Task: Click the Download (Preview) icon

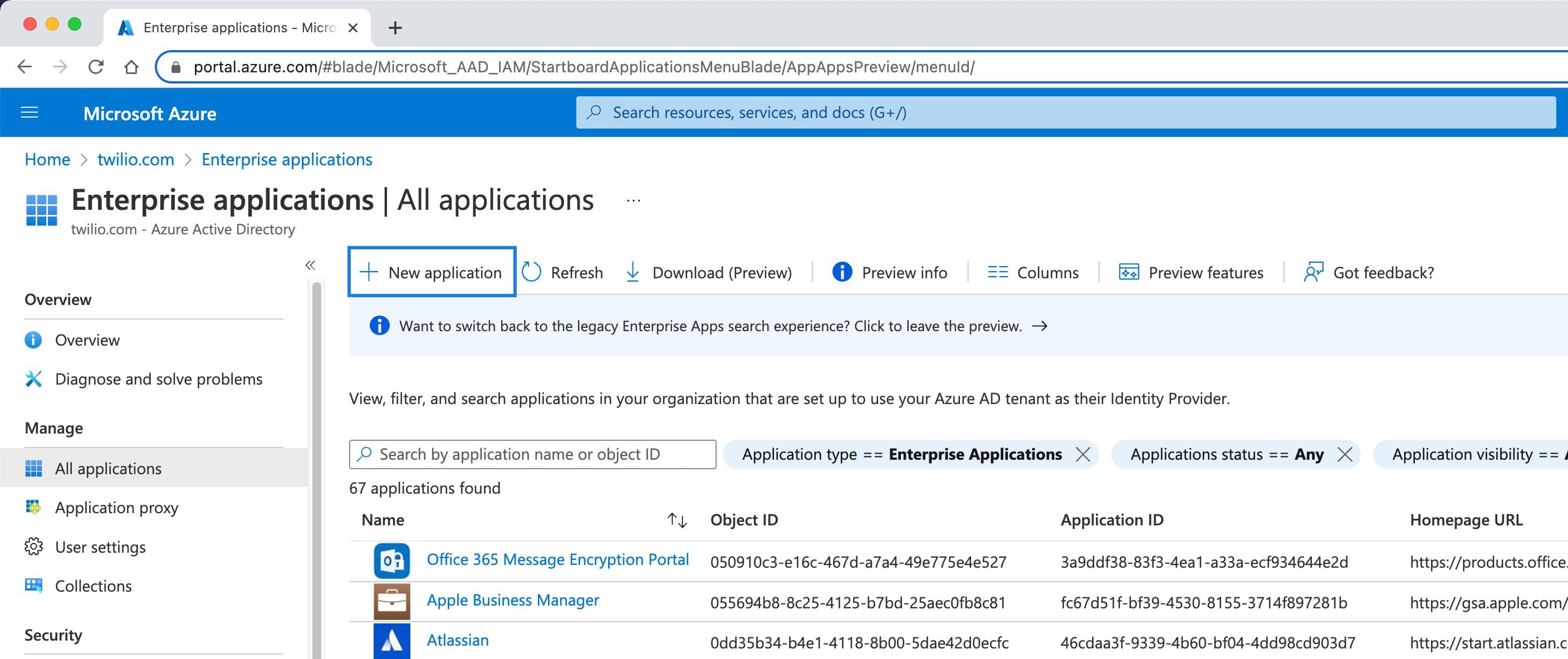Action: 632,272
